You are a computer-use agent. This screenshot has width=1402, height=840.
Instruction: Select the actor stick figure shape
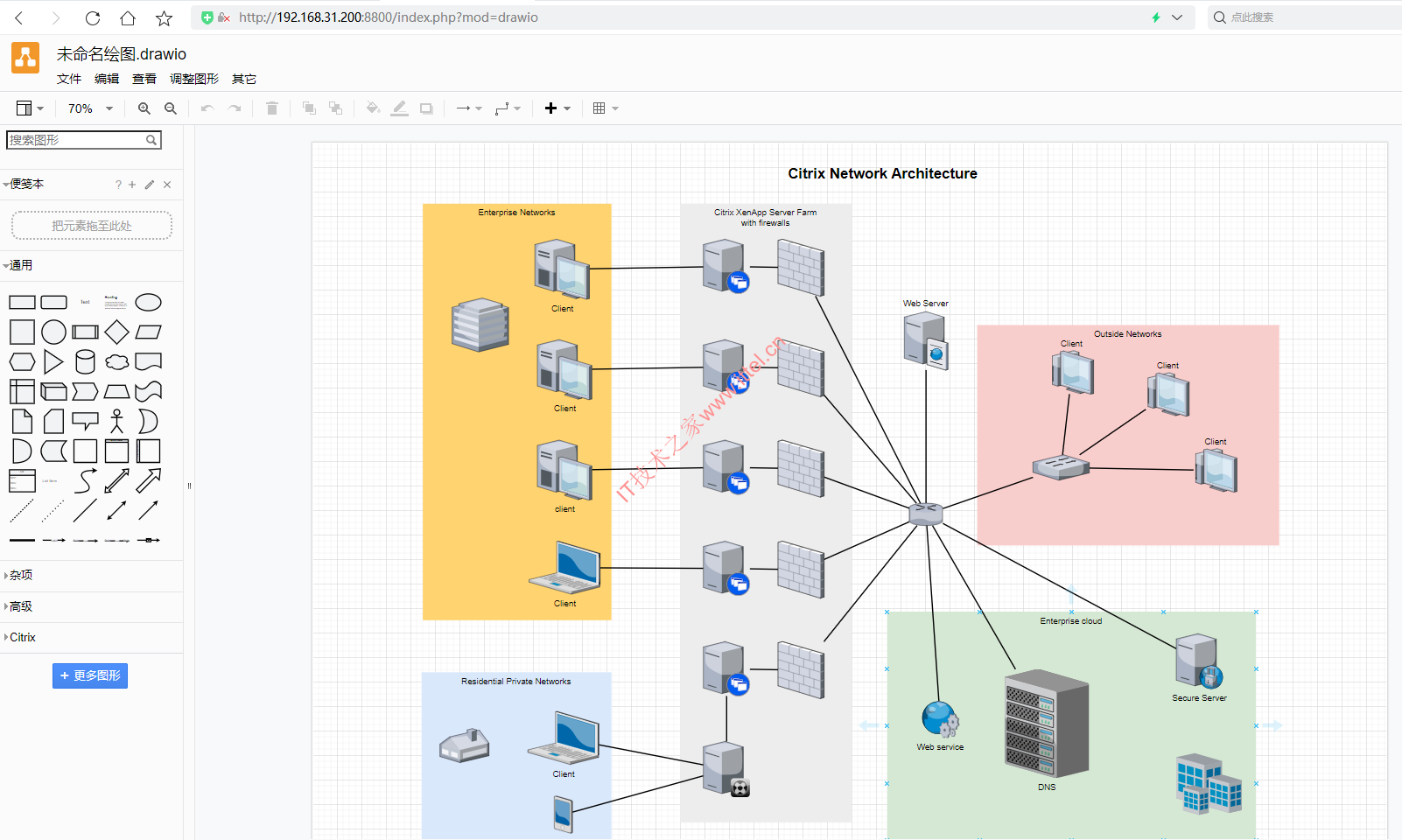(x=116, y=422)
